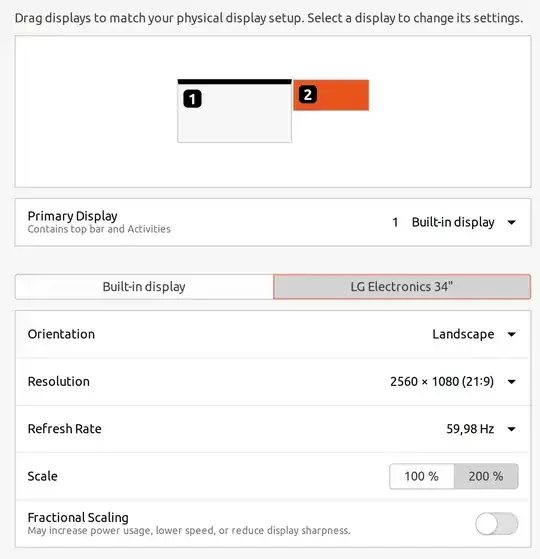Screen dimensions: 540x559
Task: Click the Landscape orientation value
Action: tap(463, 334)
